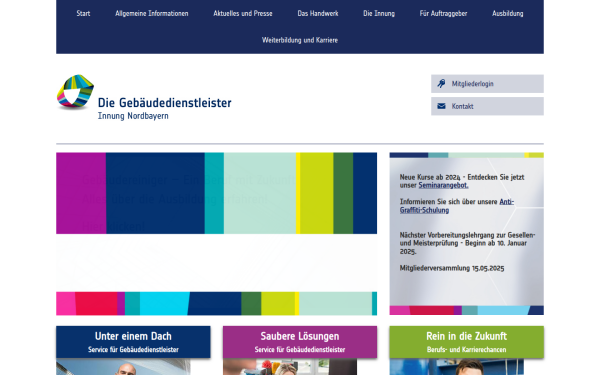
Task: Open the Saubere Lösungen card header
Action: click(300, 342)
